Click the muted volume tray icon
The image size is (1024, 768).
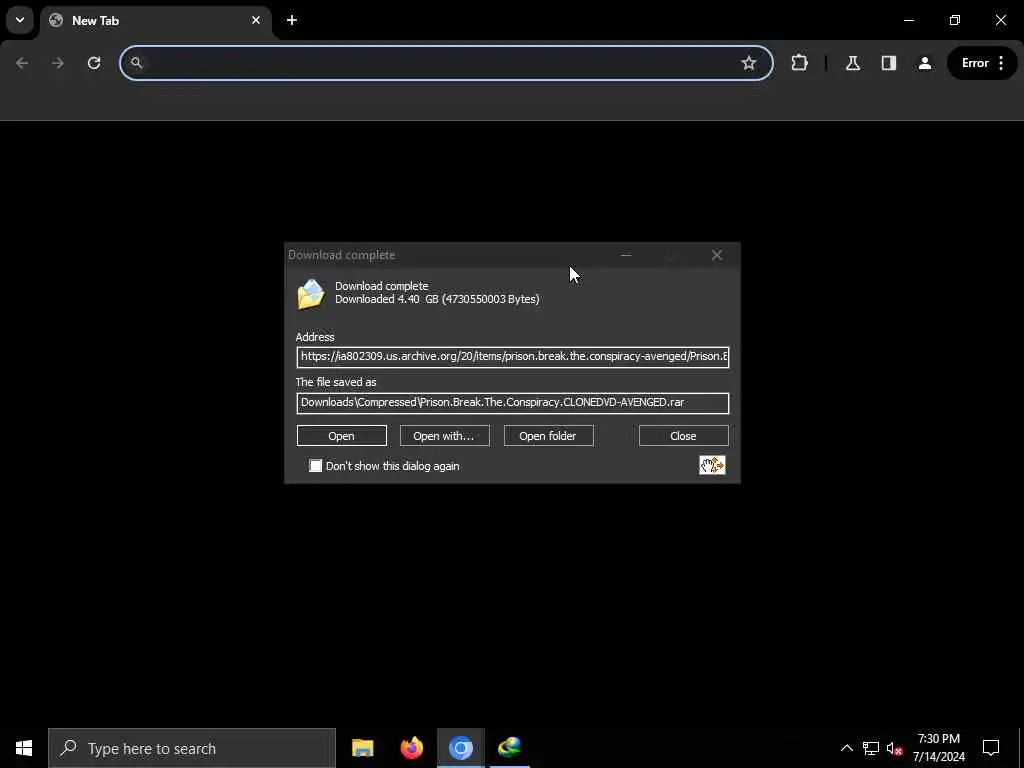[x=895, y=748]
